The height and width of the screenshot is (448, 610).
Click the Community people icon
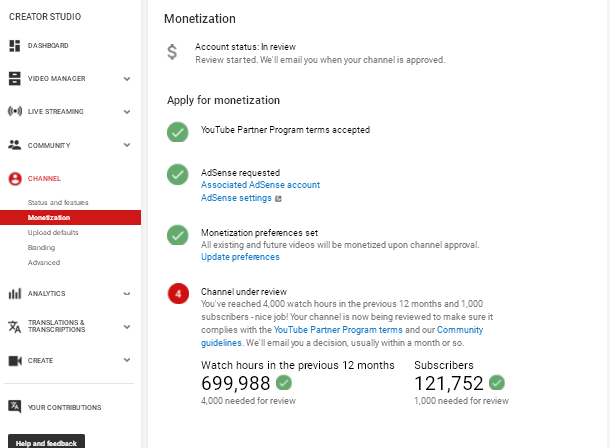(14, 145)
